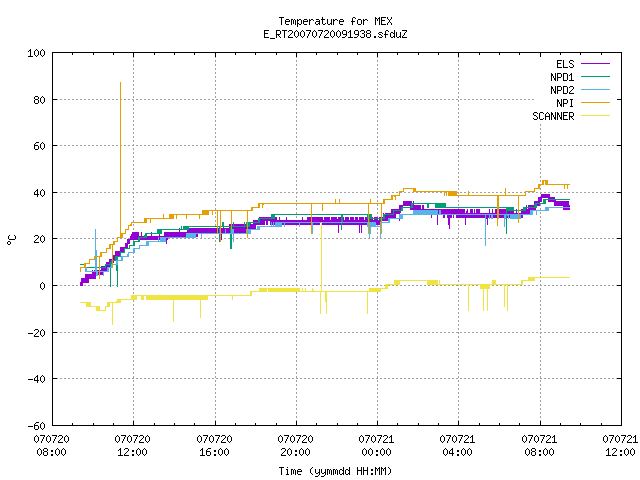The height and width of the screenshot is (480, 640).
Task: Click the x-axis label 070720 12:00
Action: click(133, 446)
